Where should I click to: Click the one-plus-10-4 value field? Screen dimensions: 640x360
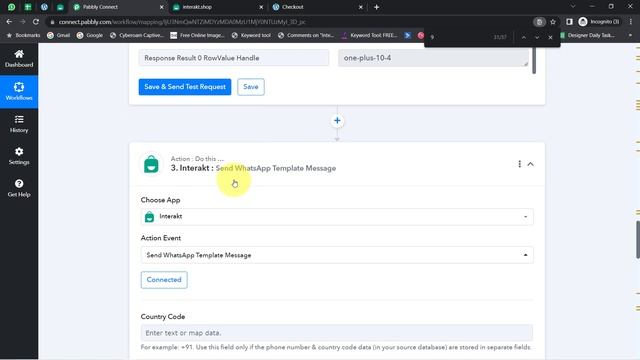(x=433, y=58)
